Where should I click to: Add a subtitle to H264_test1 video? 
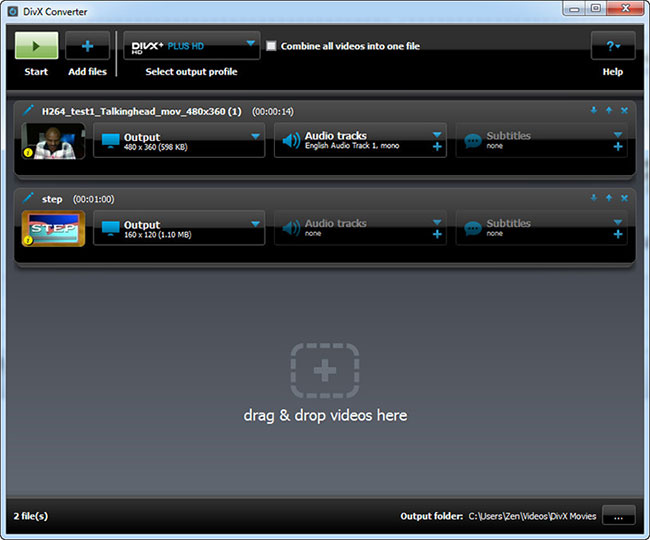tap(618, 147)
